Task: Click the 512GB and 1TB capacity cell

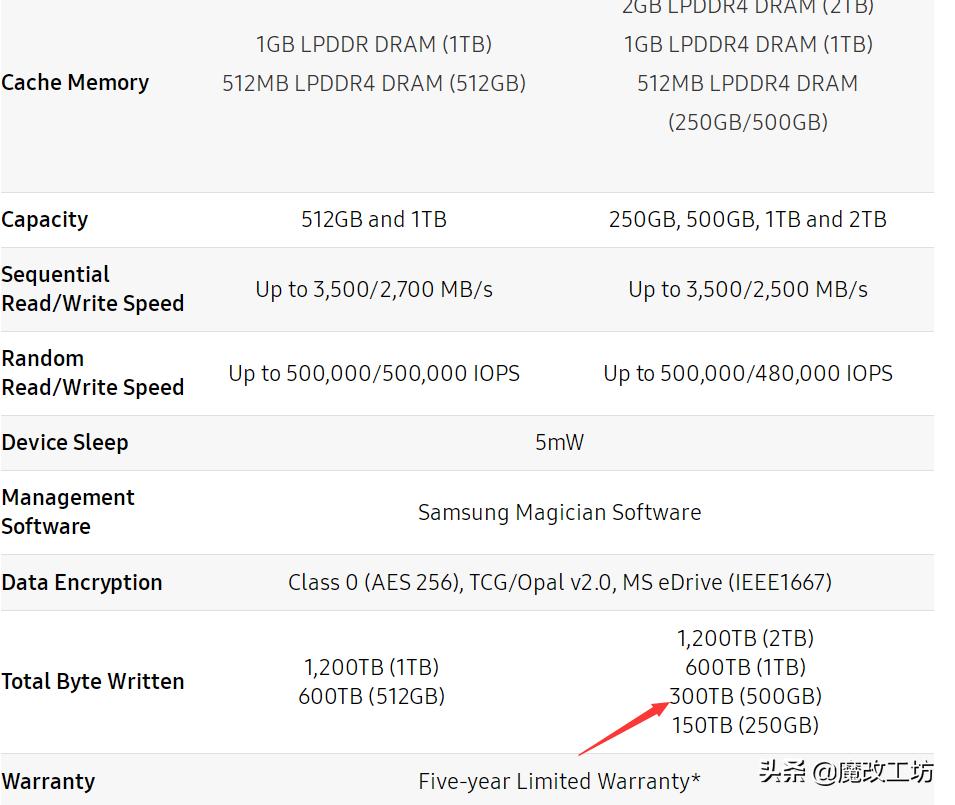Action: tap(374, 220)
